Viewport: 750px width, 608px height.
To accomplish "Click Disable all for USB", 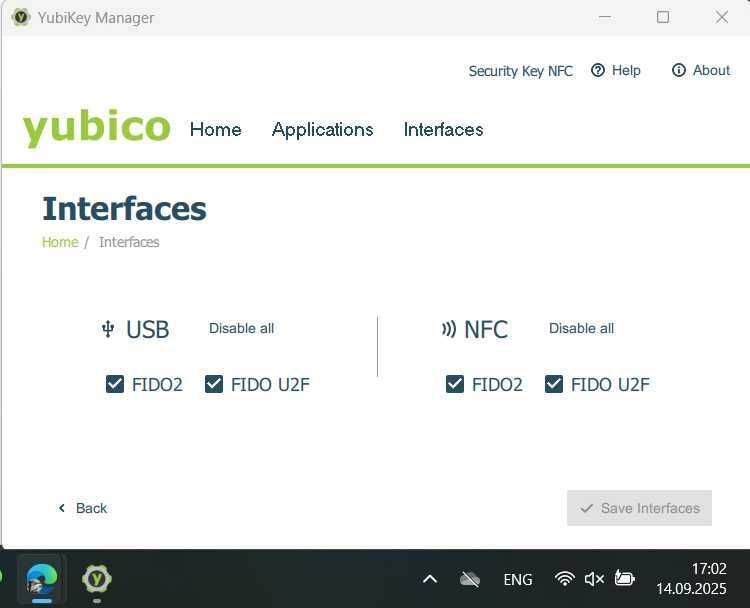I will pyautogui.click(x=242, y=328).
